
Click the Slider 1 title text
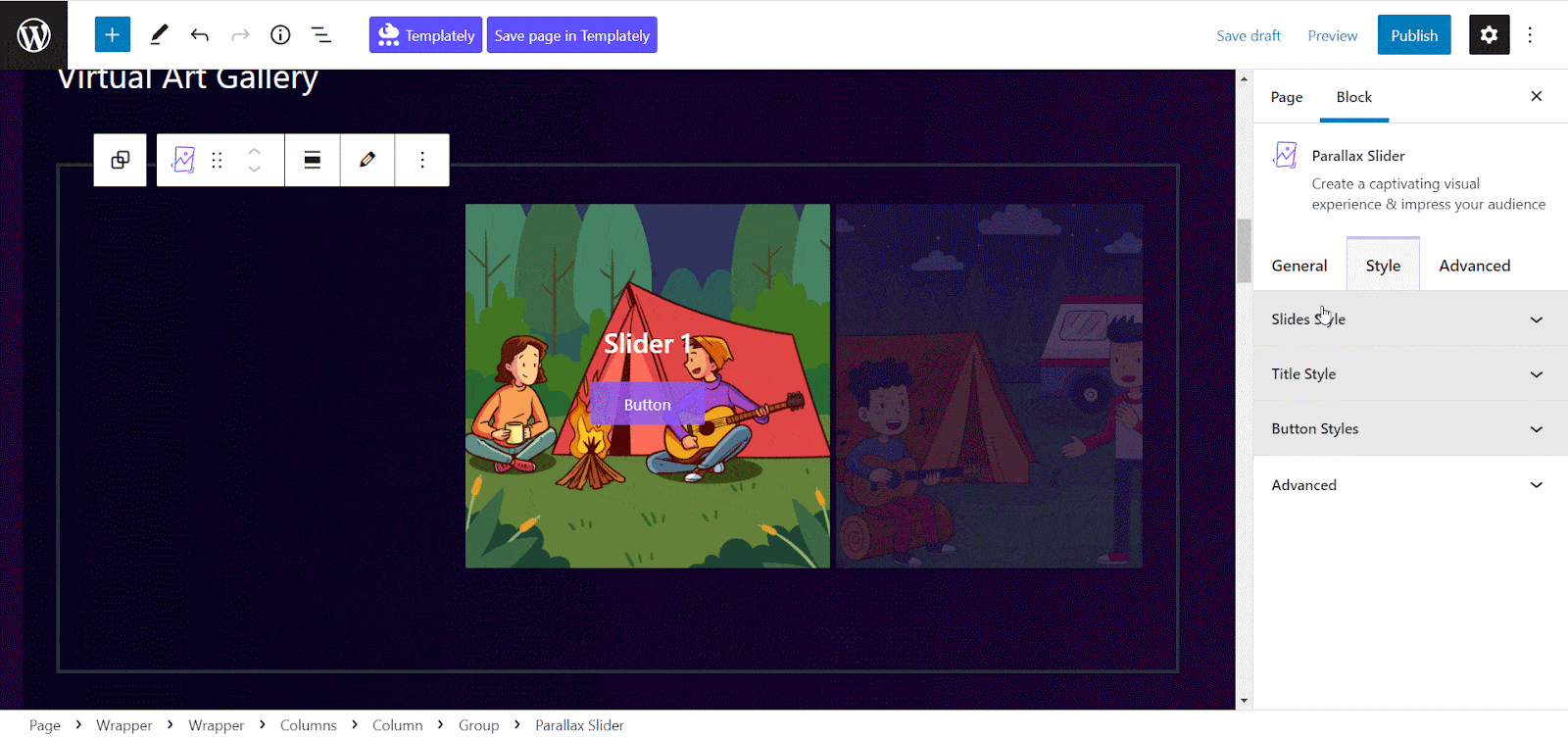coord(649,343)
